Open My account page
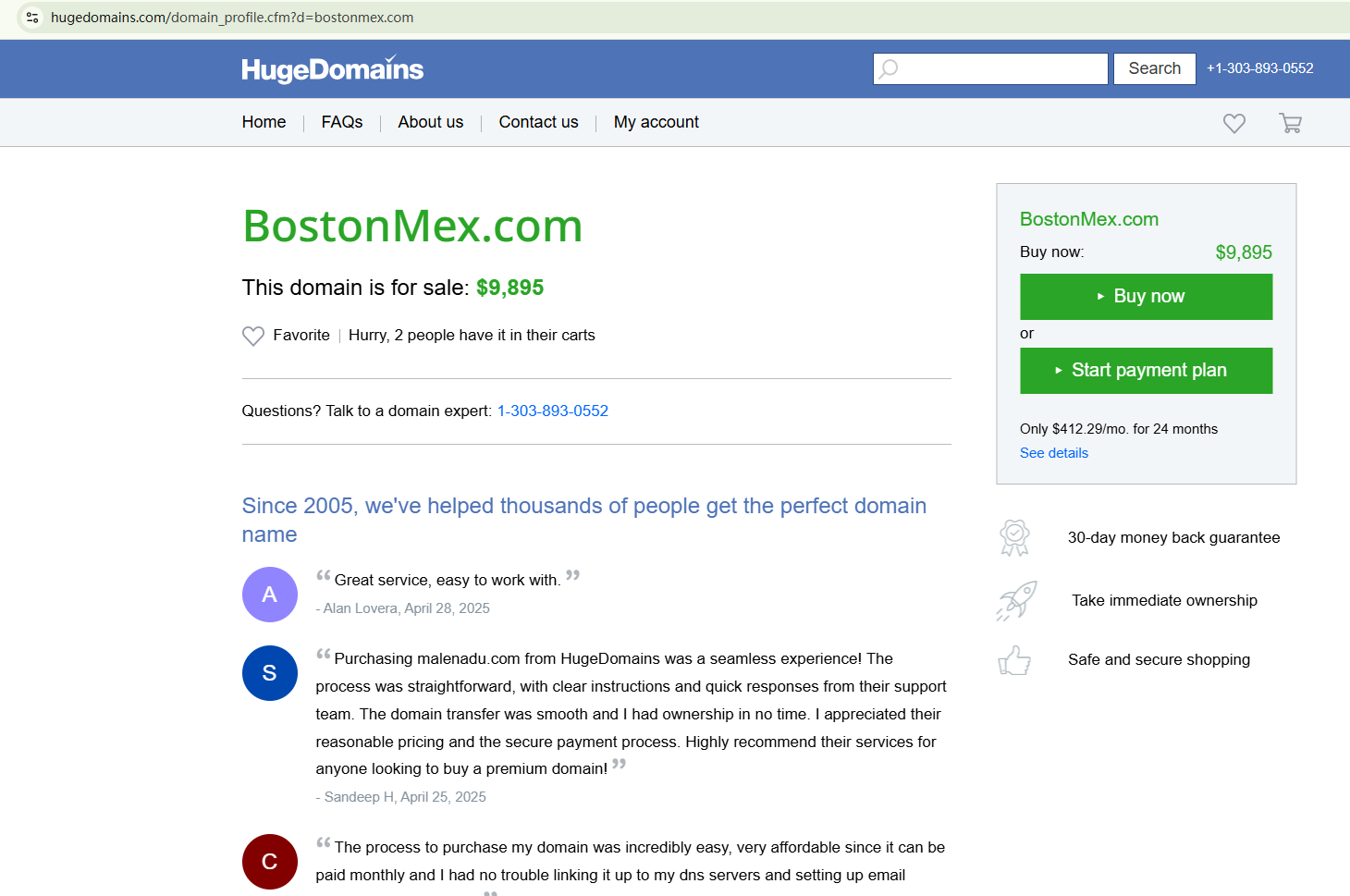 [657, 122]
